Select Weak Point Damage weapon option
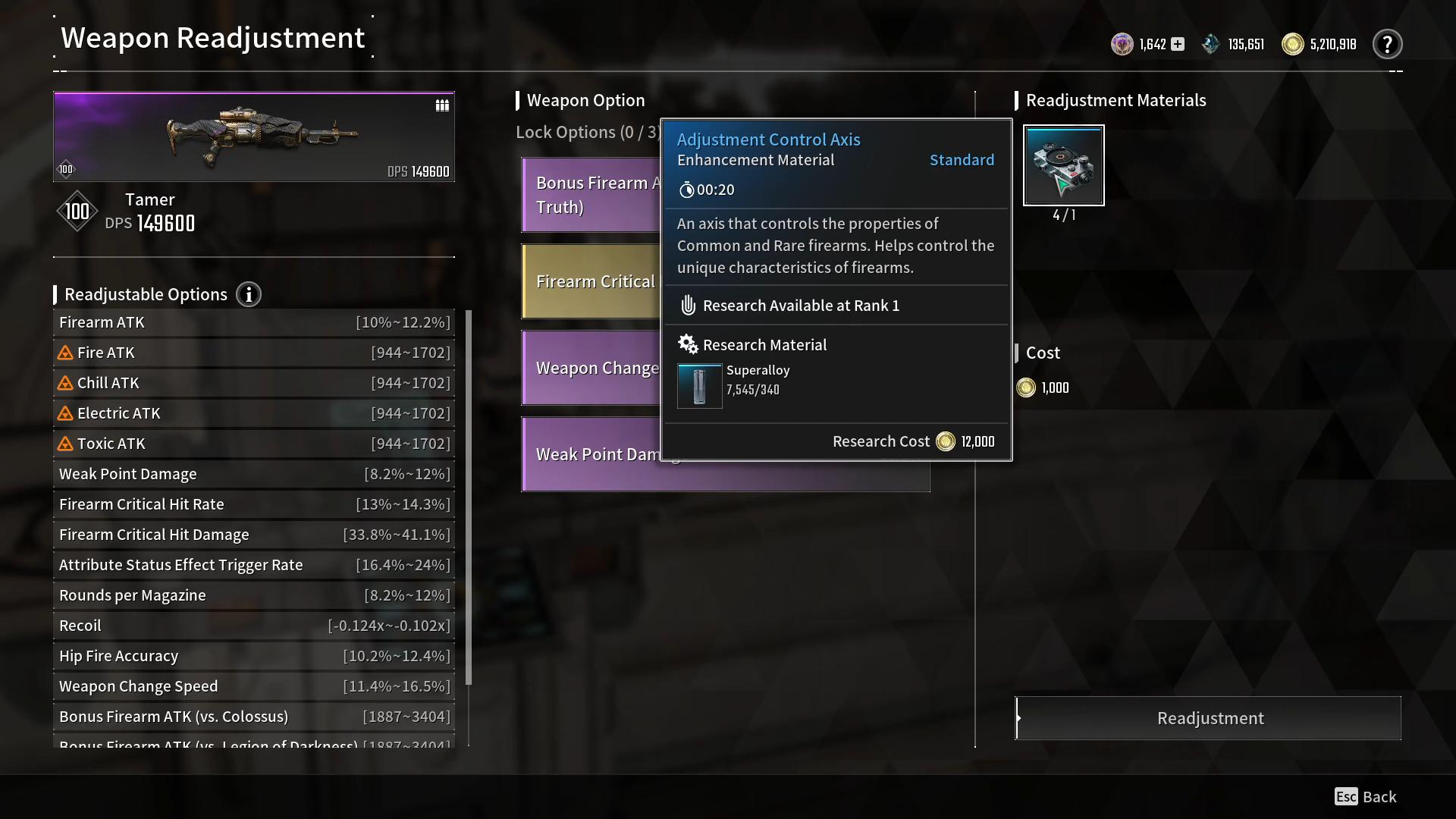 [601, 455]
